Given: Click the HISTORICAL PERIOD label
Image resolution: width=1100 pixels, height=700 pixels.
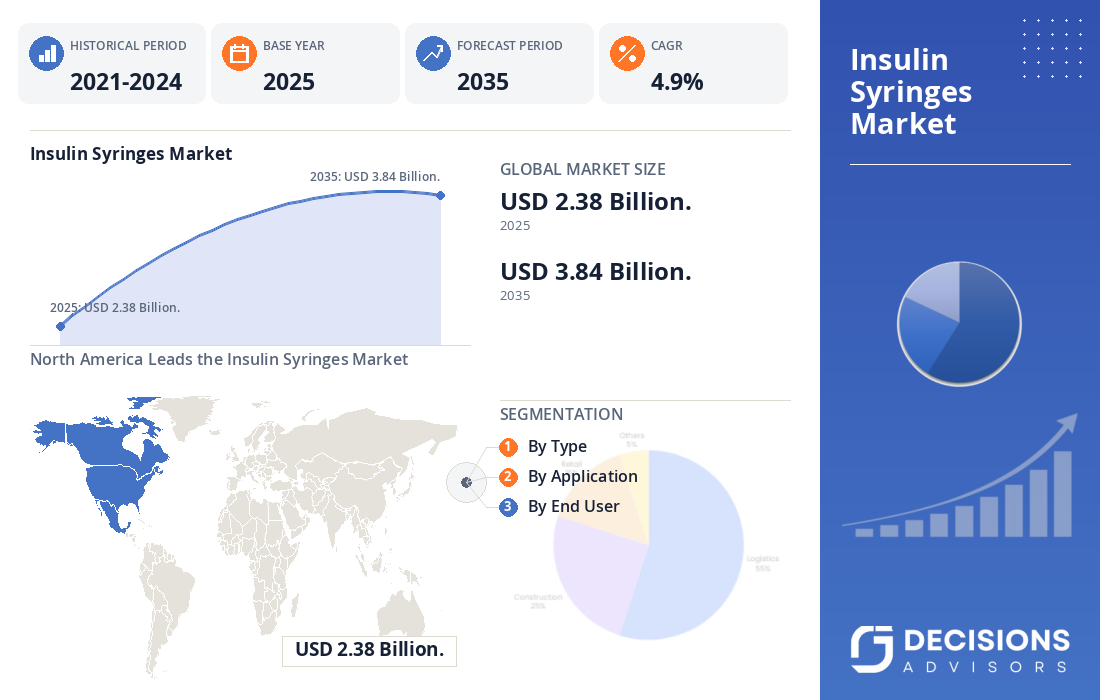Looking at the screenshot, I should pos(128,46).
